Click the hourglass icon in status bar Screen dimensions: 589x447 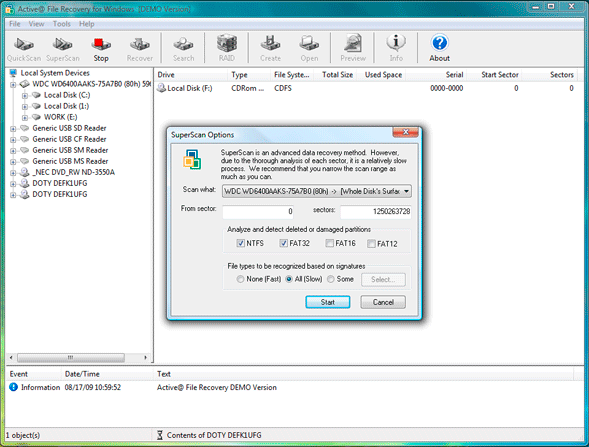[160, 435]
